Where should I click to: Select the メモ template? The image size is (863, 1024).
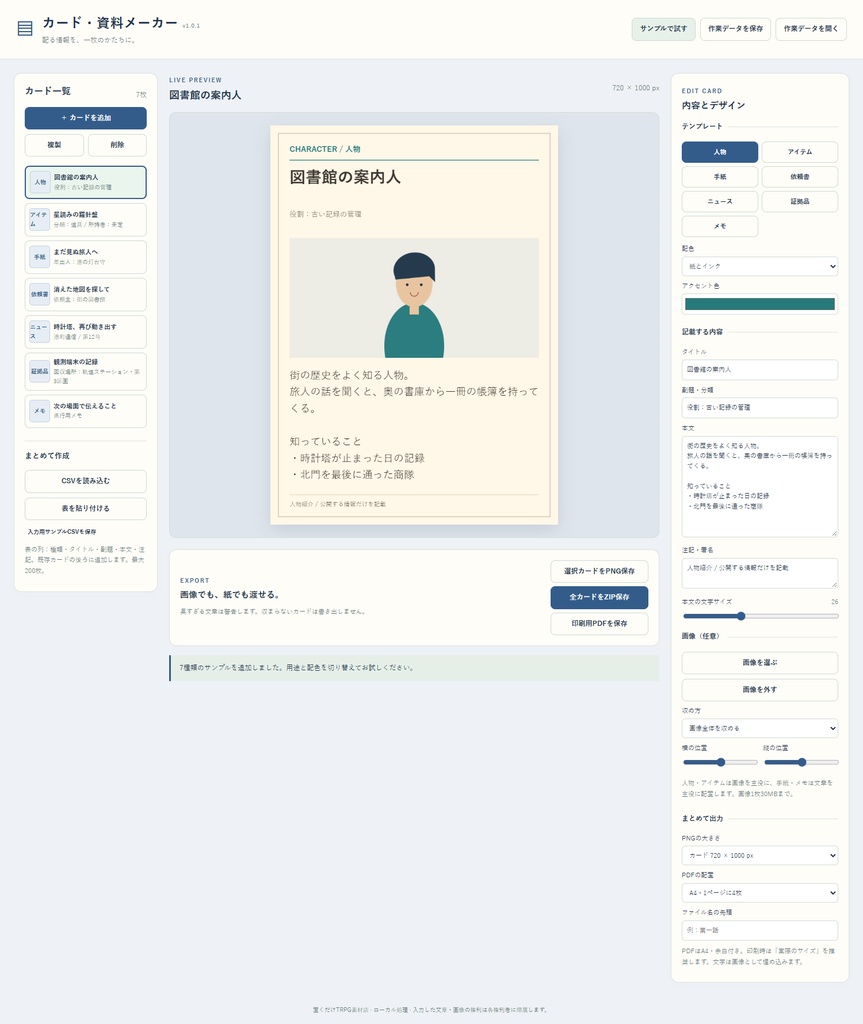[x=720, y=227]
